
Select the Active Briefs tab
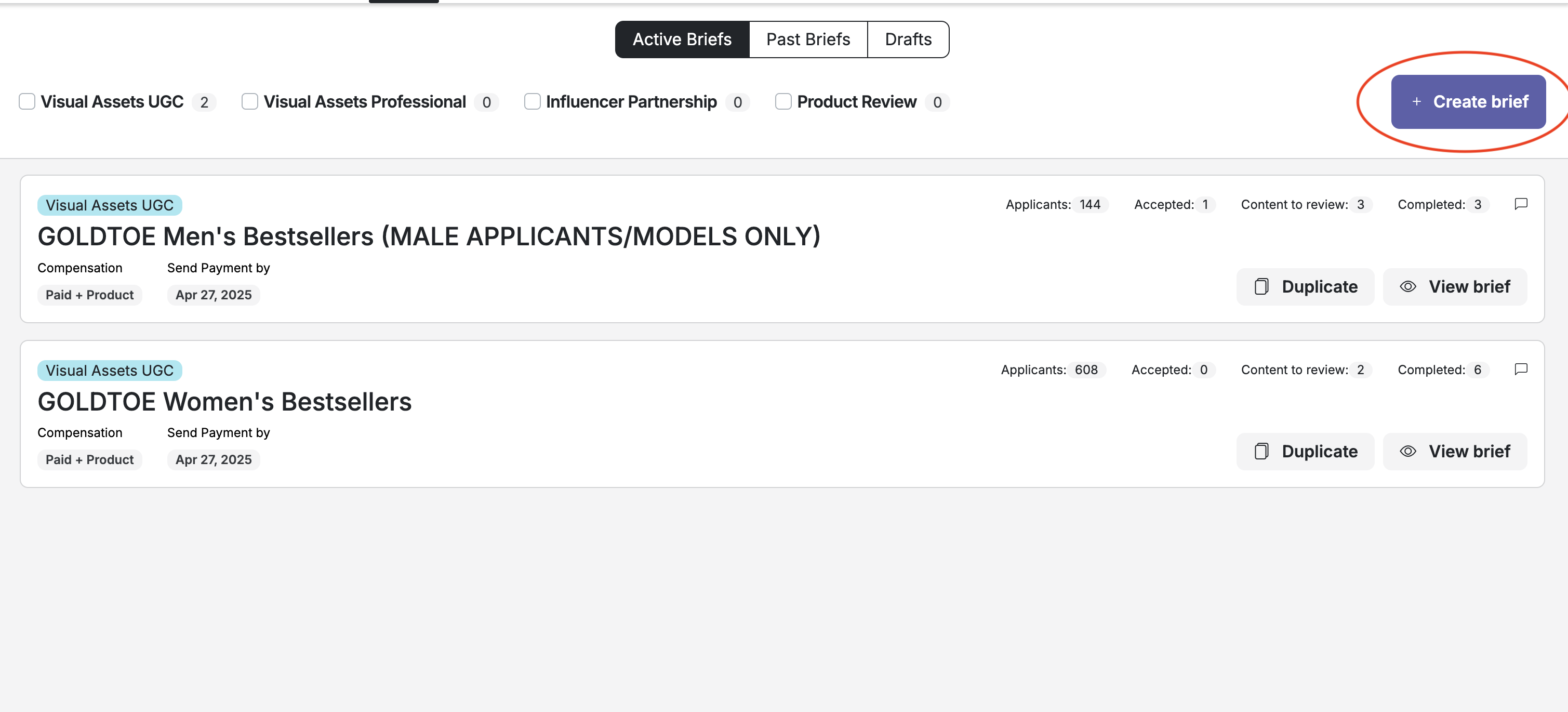(682, 39)
